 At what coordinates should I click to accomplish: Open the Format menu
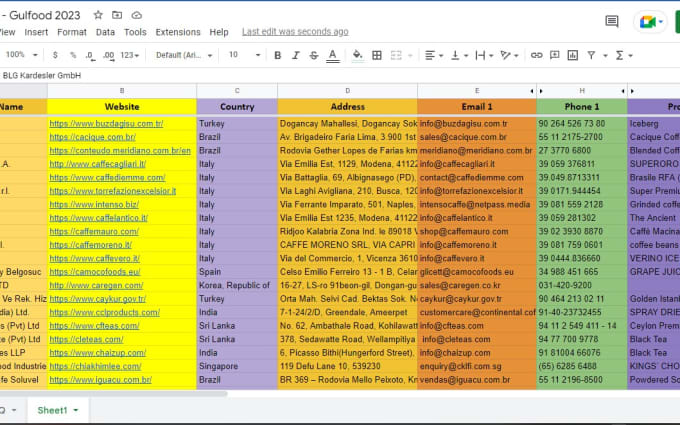pos(72,32)
